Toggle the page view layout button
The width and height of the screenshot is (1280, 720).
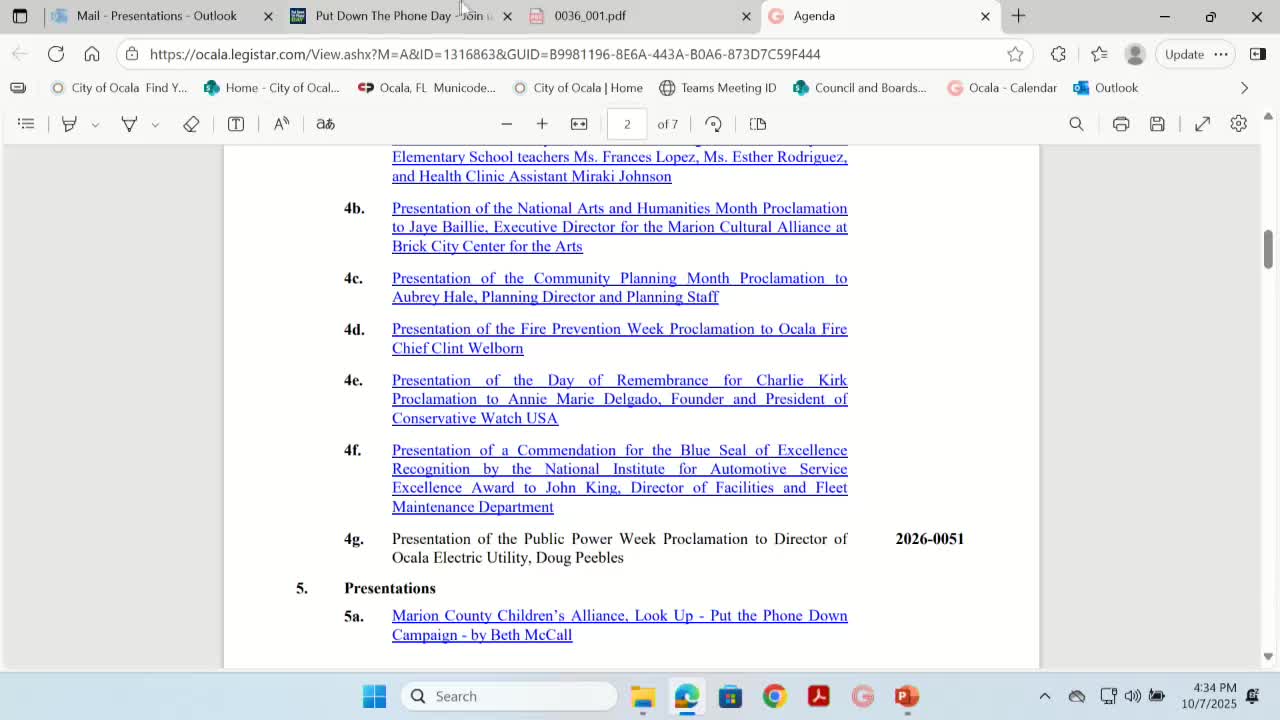click(758, 124)
